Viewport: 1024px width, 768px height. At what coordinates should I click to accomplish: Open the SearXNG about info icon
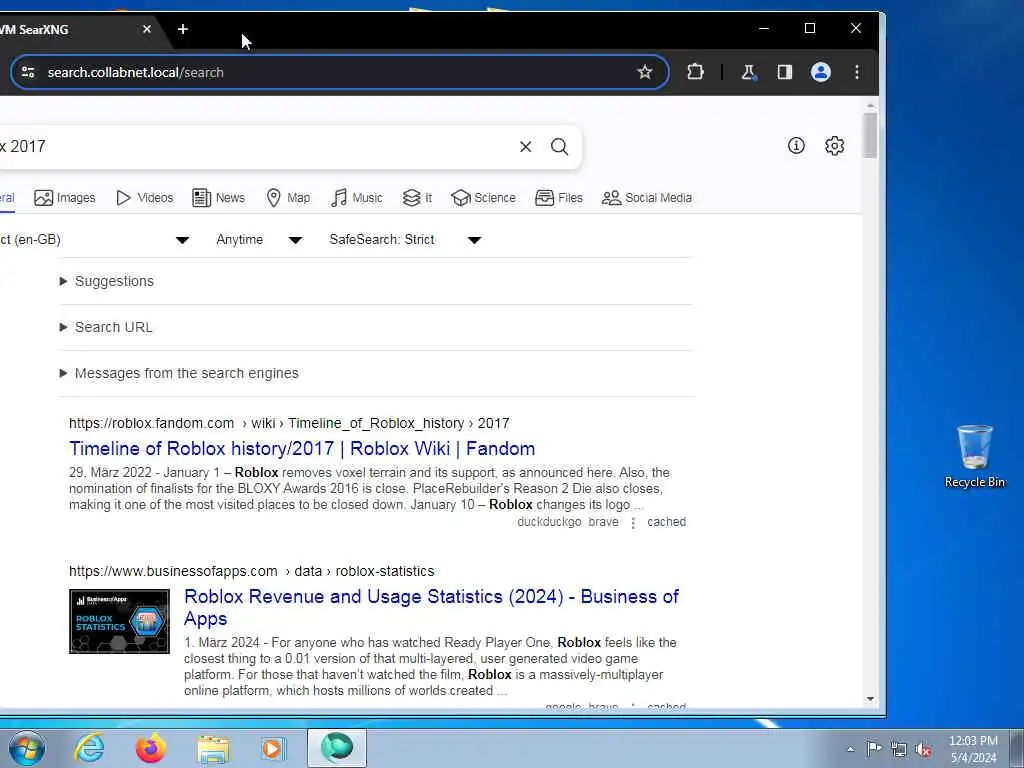click(x=796, y=146)
